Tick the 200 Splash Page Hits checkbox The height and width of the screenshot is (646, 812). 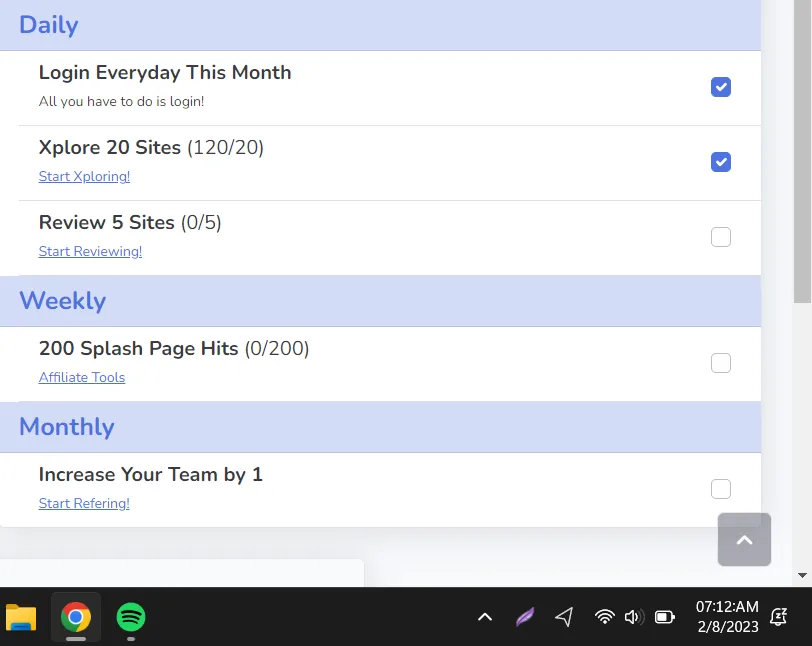tap(720, 363)
